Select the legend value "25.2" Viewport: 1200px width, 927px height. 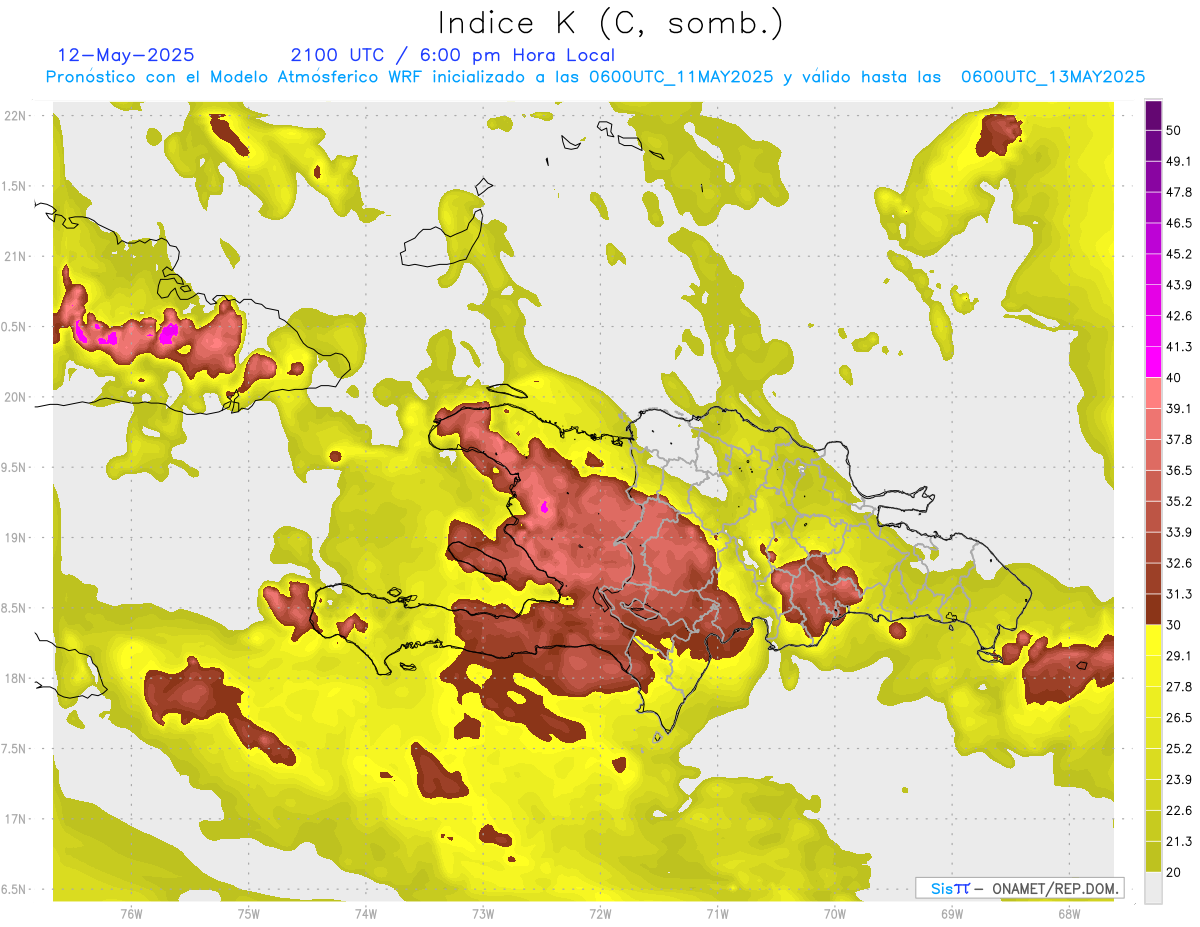pos(1179,749)
